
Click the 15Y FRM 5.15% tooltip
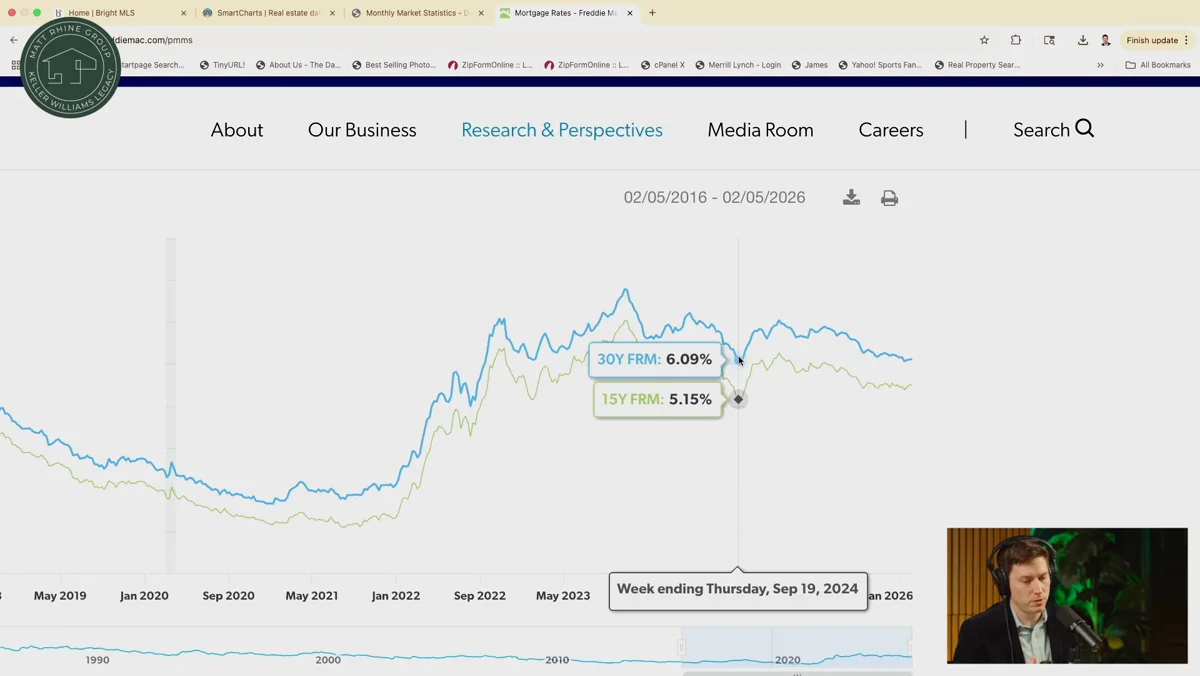coord(657,399)
